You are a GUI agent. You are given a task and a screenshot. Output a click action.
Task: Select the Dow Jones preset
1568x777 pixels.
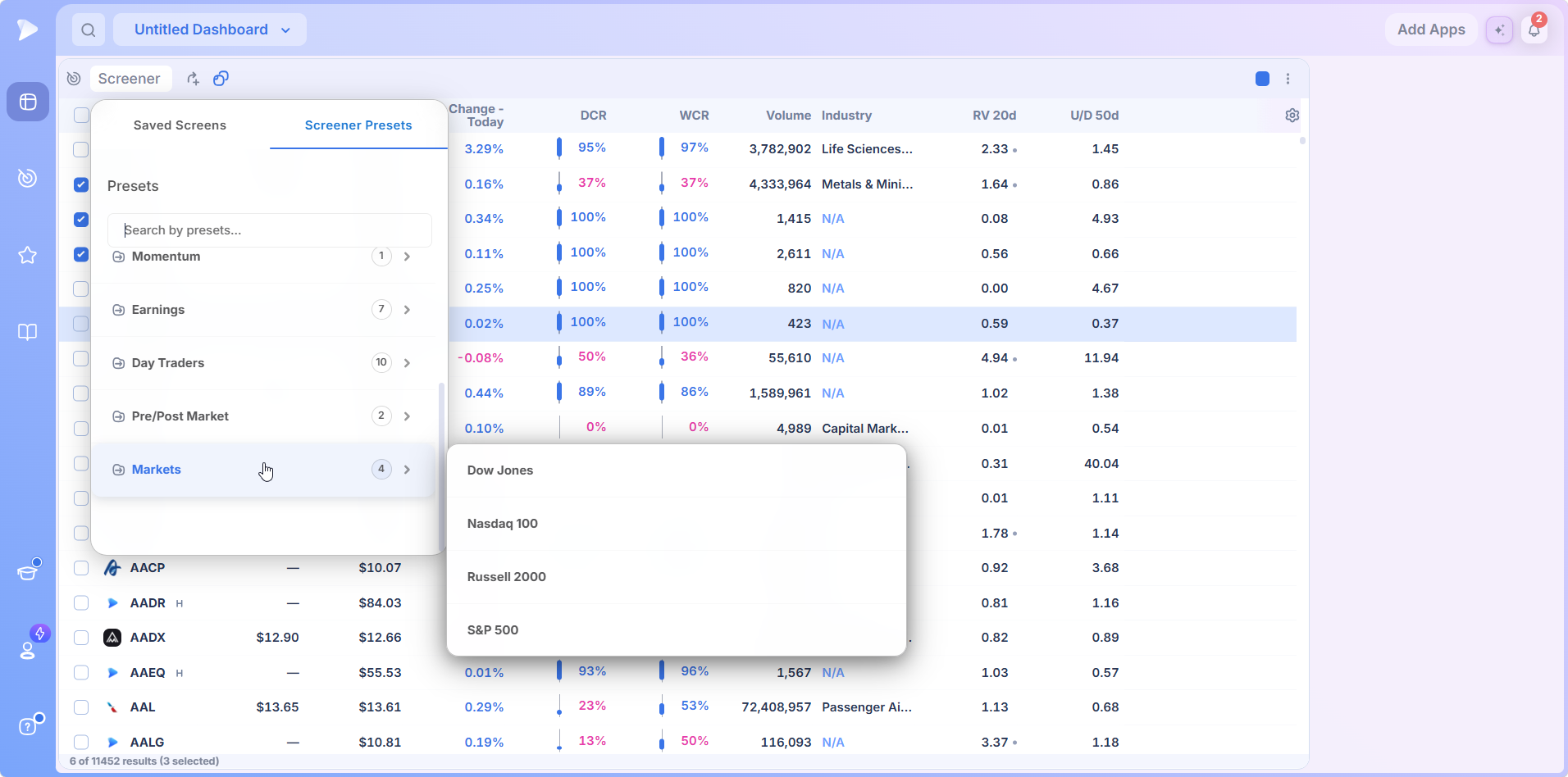coord(677,470)
